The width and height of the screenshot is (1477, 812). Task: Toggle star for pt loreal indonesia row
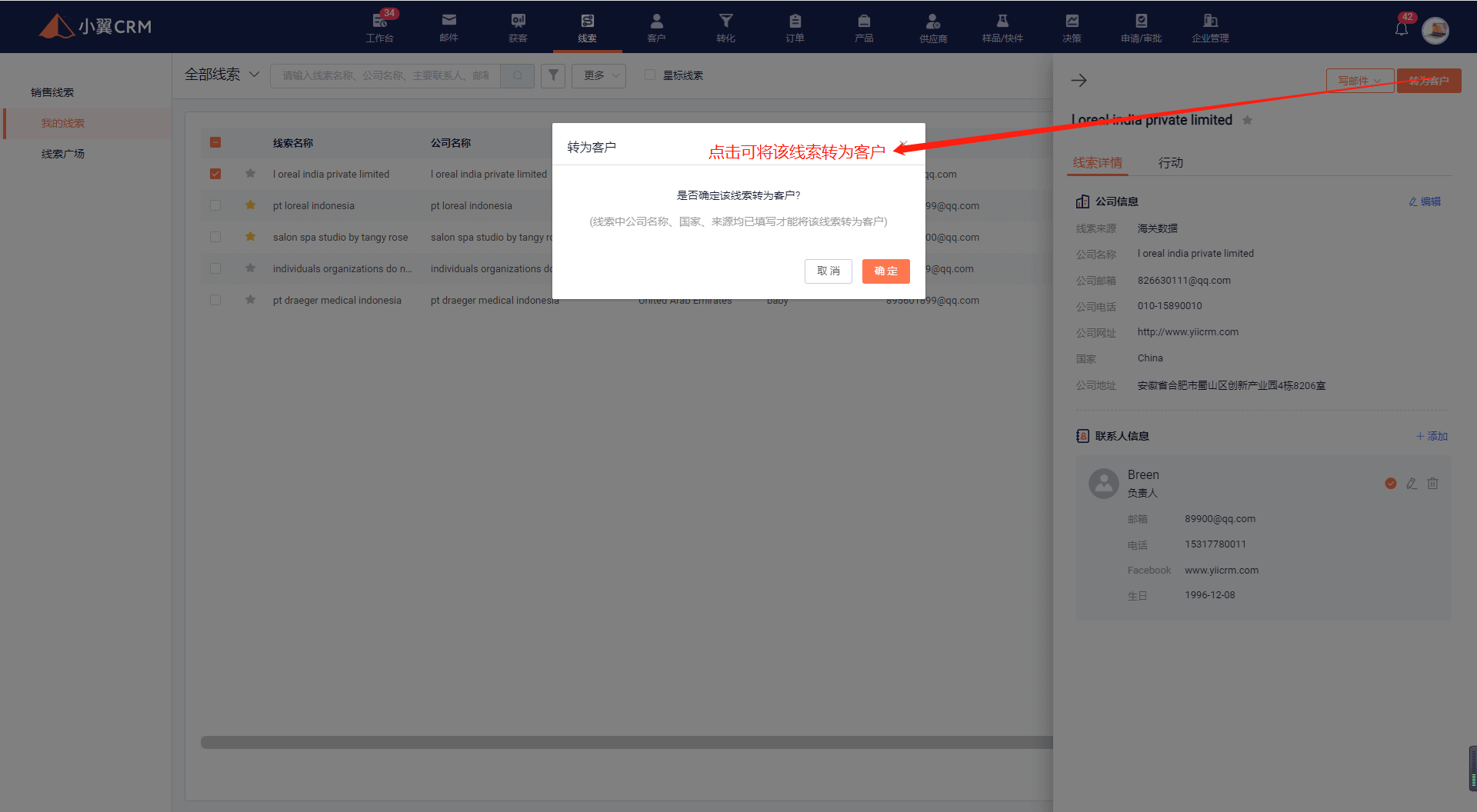point(250,205)
